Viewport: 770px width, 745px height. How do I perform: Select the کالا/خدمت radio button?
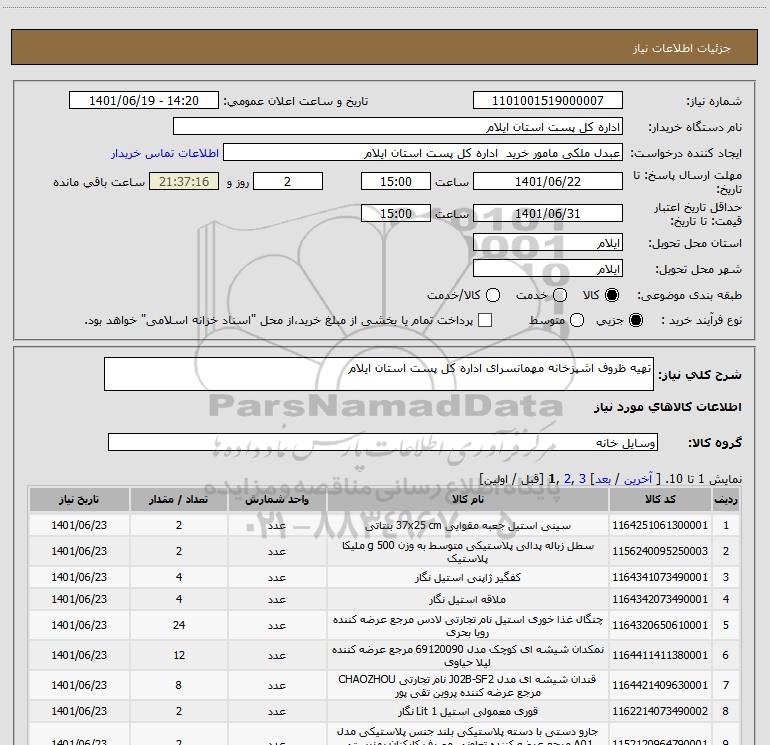coord(493,295)
